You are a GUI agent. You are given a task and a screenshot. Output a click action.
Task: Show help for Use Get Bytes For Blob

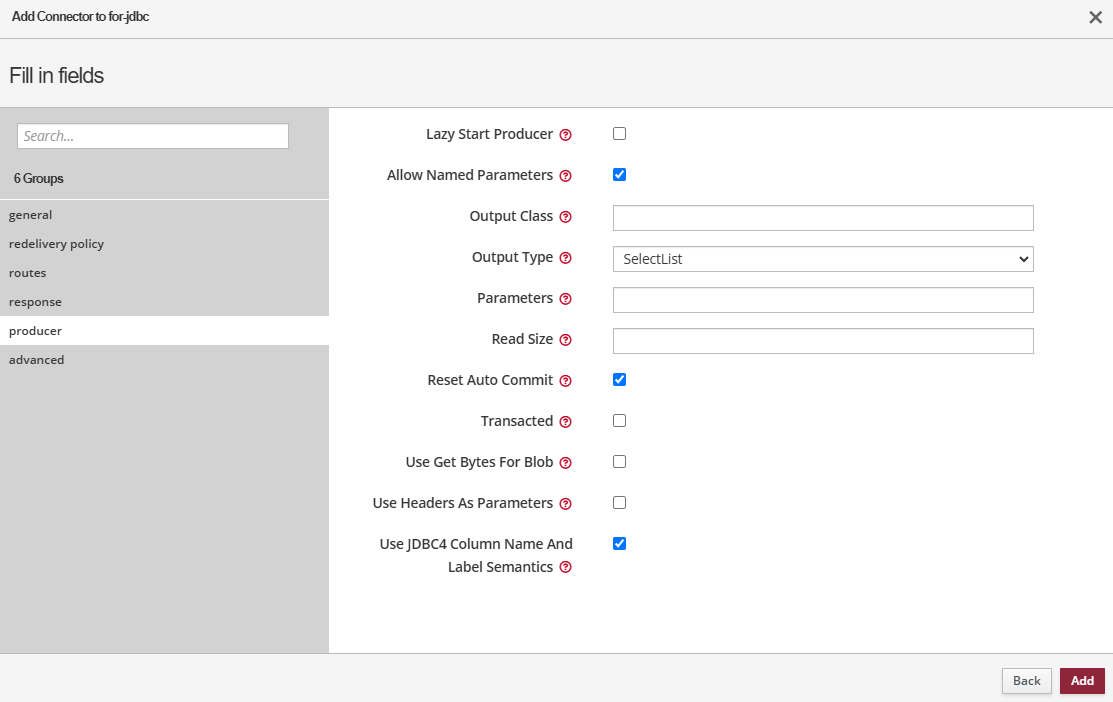click(566, 463)
